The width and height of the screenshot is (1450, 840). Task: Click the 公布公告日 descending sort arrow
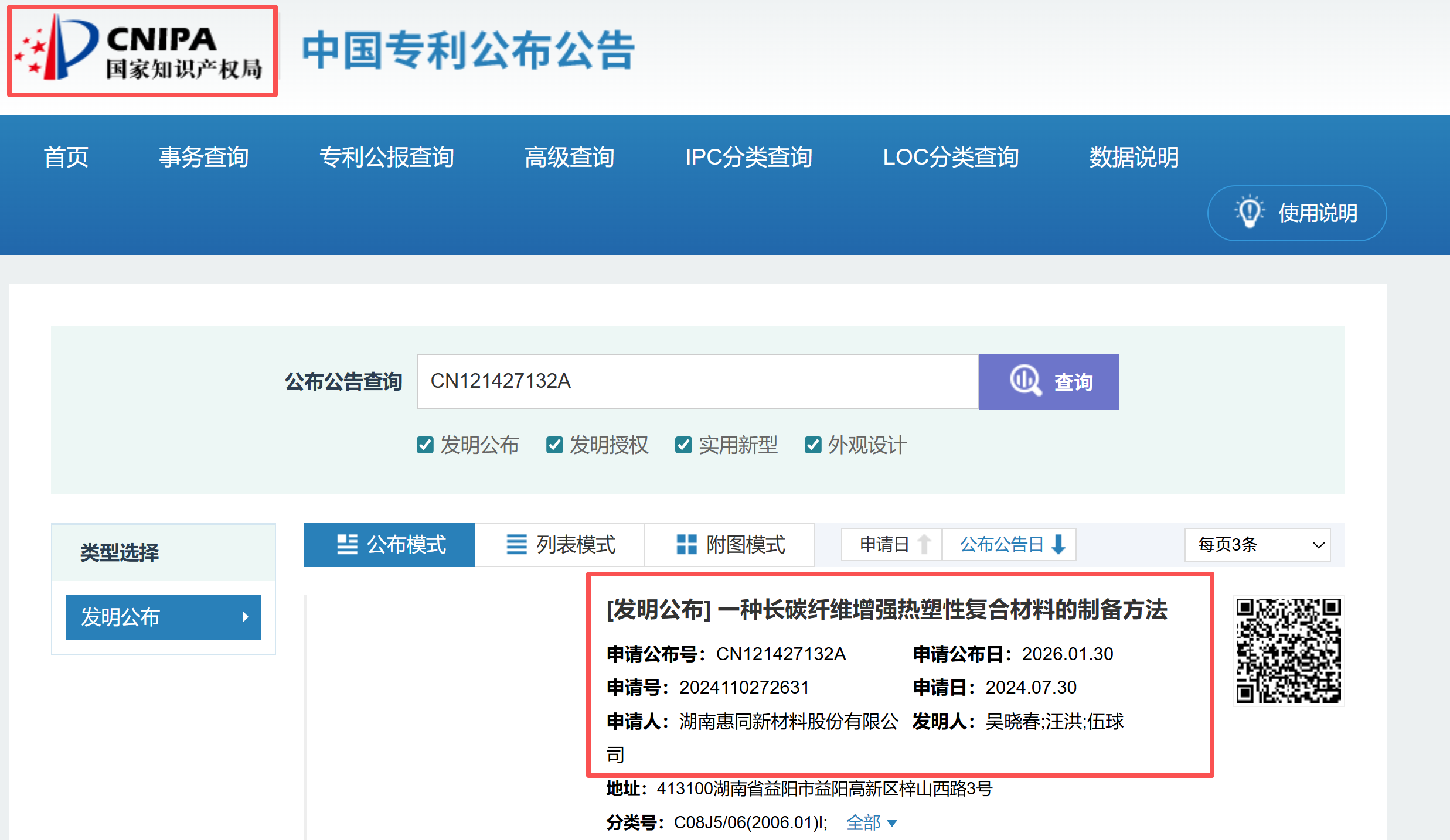(1058, 544)
